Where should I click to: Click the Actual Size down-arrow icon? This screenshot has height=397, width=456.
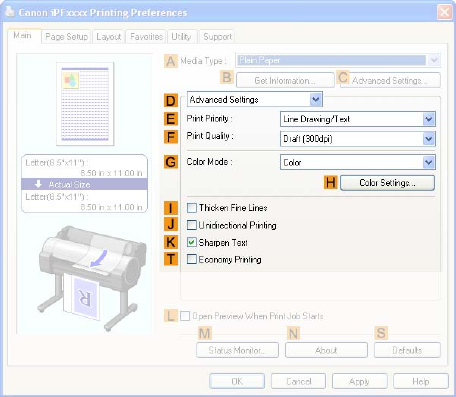(38, 184)
